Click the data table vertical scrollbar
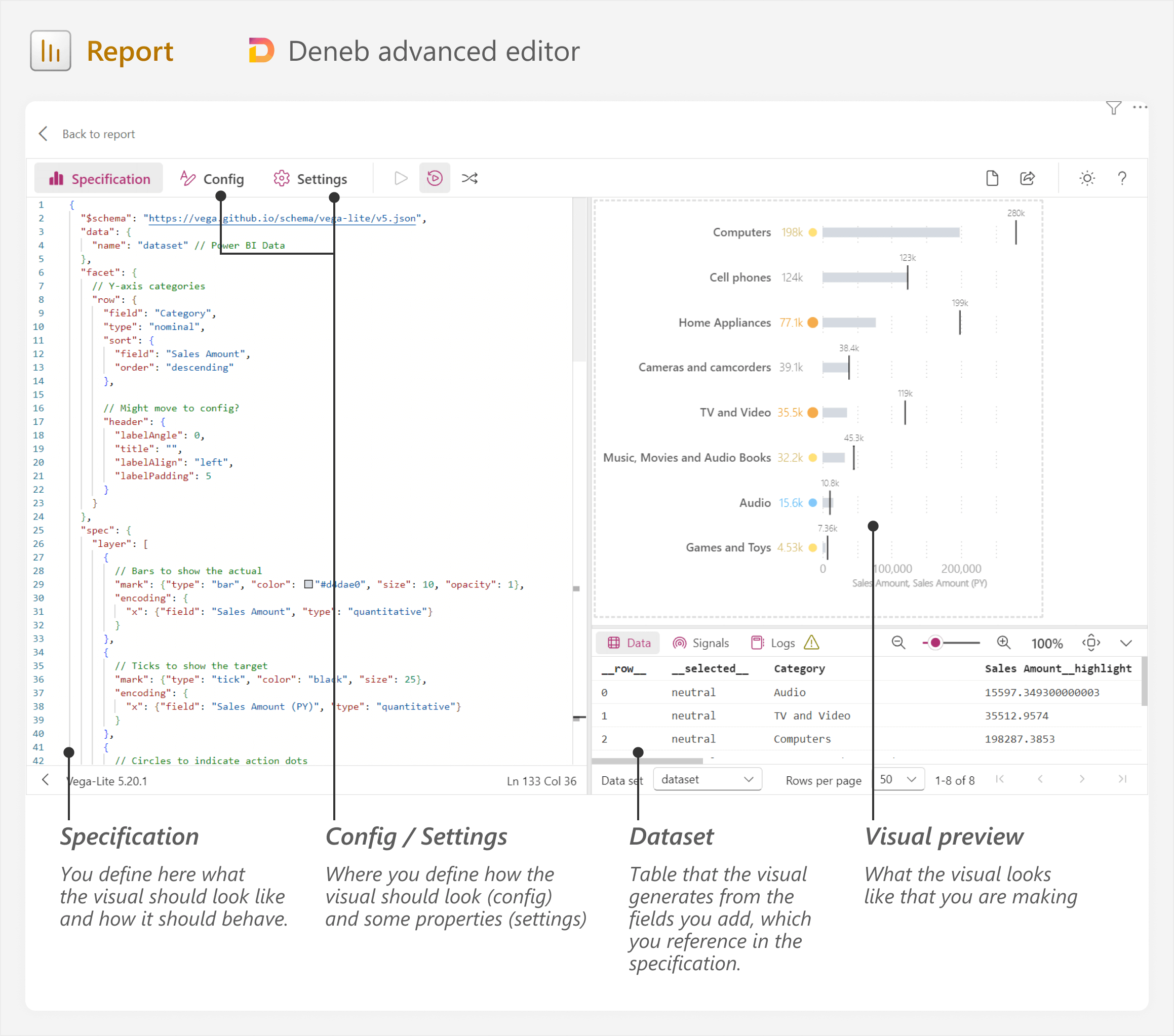 click(1144, 682)
